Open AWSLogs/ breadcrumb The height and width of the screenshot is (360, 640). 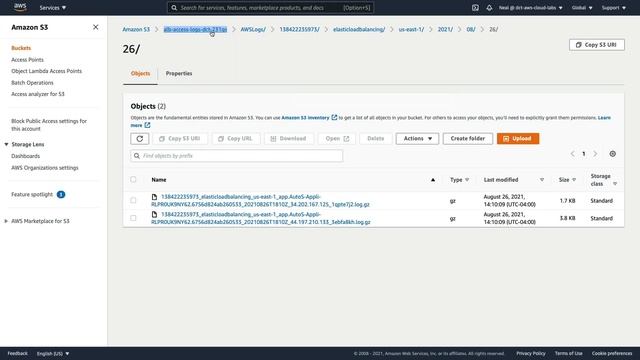coord(253,29)
